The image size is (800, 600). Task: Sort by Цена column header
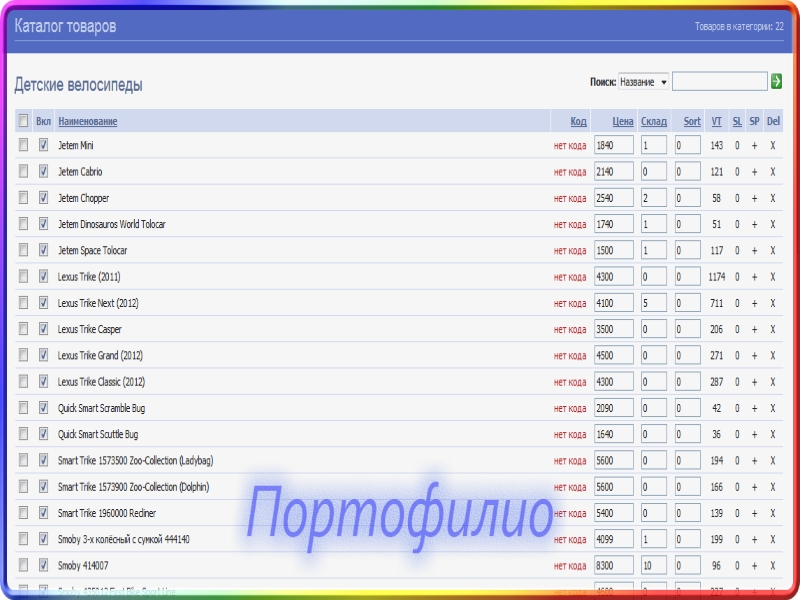[622, 121]
